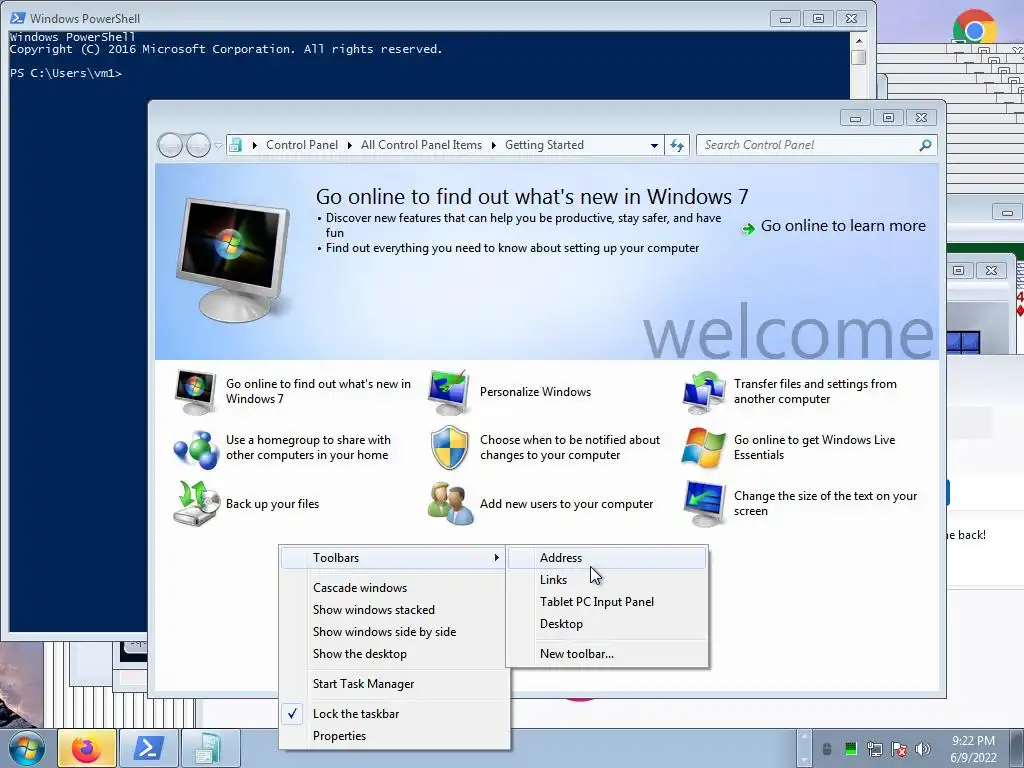This screenshot has height=768, width=1024.
Task: Choose Cascade windows
Action: (x=392, y=588)
